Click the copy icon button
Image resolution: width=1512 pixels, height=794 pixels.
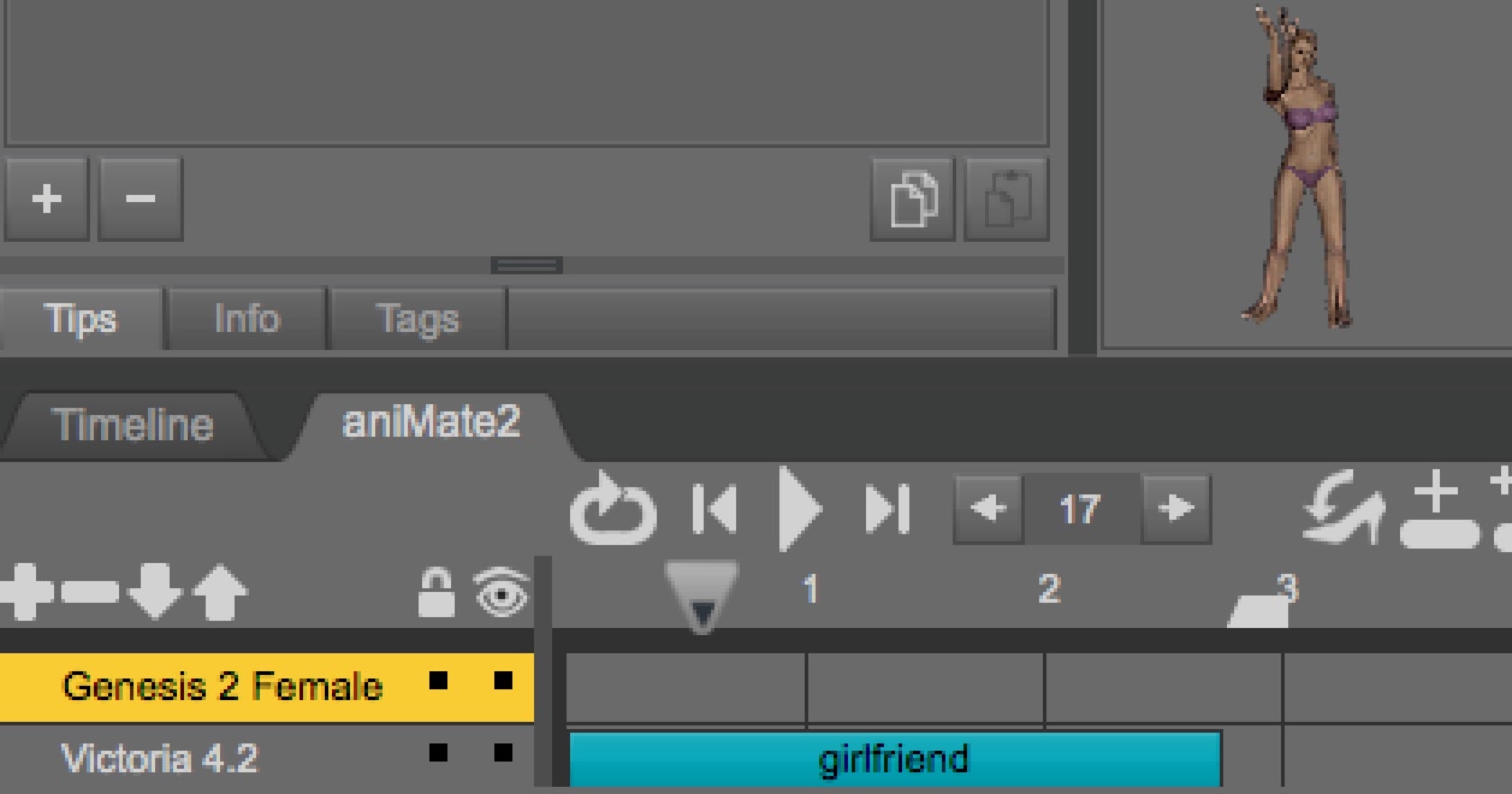point(912,199)
